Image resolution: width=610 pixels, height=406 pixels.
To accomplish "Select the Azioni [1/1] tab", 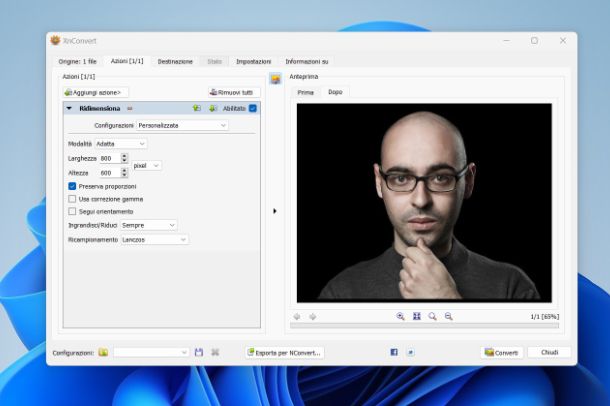I will click(x=127, y=61).
